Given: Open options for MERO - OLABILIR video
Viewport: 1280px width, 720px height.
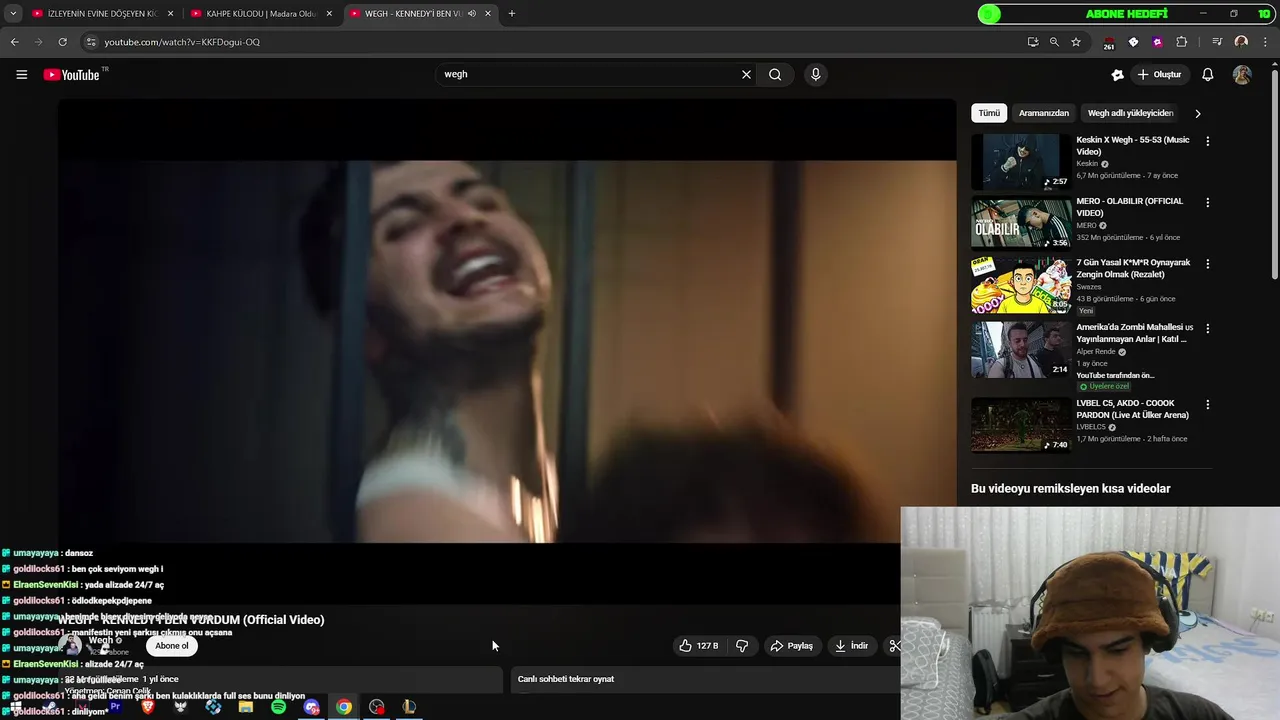Looking at the screenshot, I should point(1207,202).
